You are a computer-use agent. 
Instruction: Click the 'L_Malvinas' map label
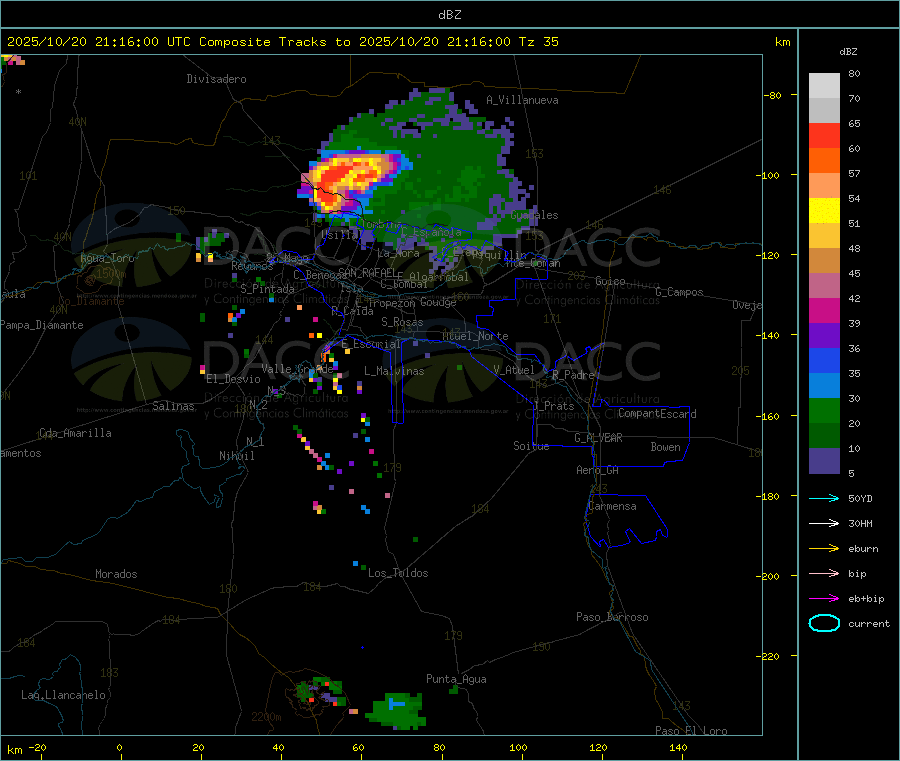(x=394, y=371)
